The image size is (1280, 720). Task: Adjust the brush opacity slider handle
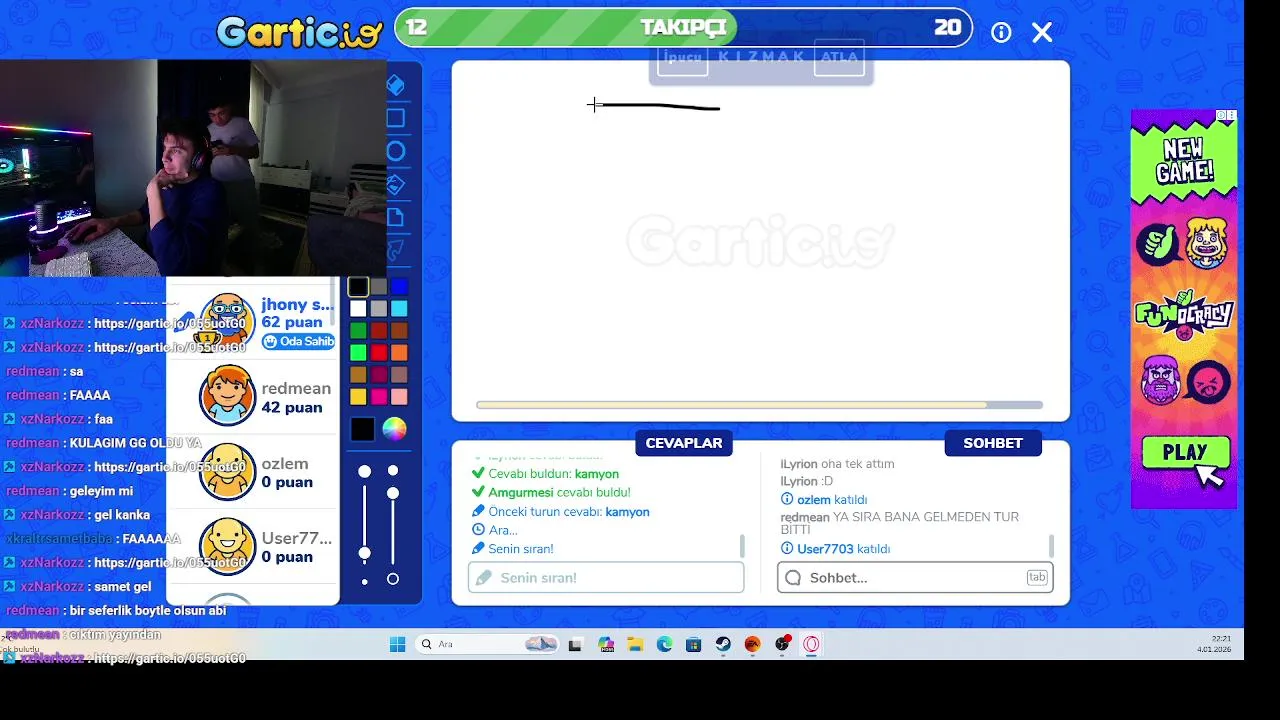coord(393,493)
